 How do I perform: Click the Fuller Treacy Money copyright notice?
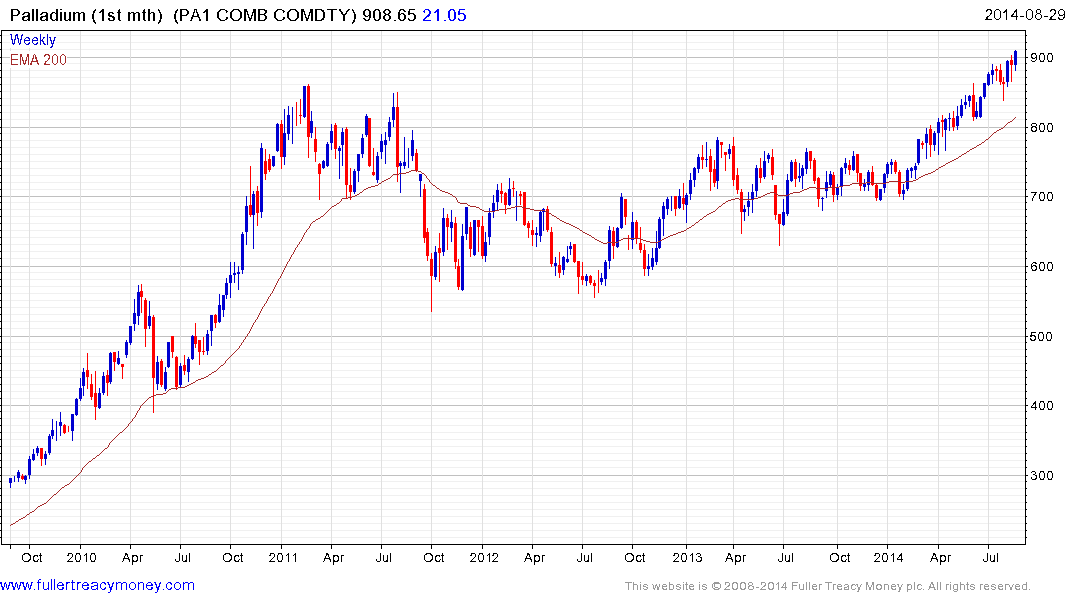[828, 586]
